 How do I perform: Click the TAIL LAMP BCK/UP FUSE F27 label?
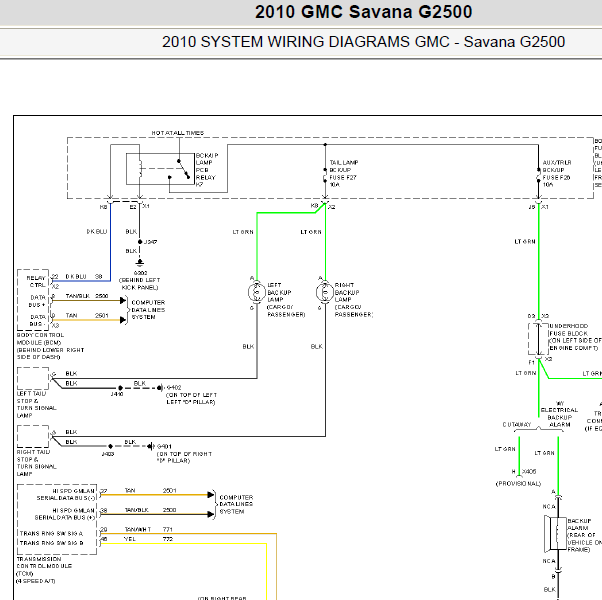click(x=344, y=174)
